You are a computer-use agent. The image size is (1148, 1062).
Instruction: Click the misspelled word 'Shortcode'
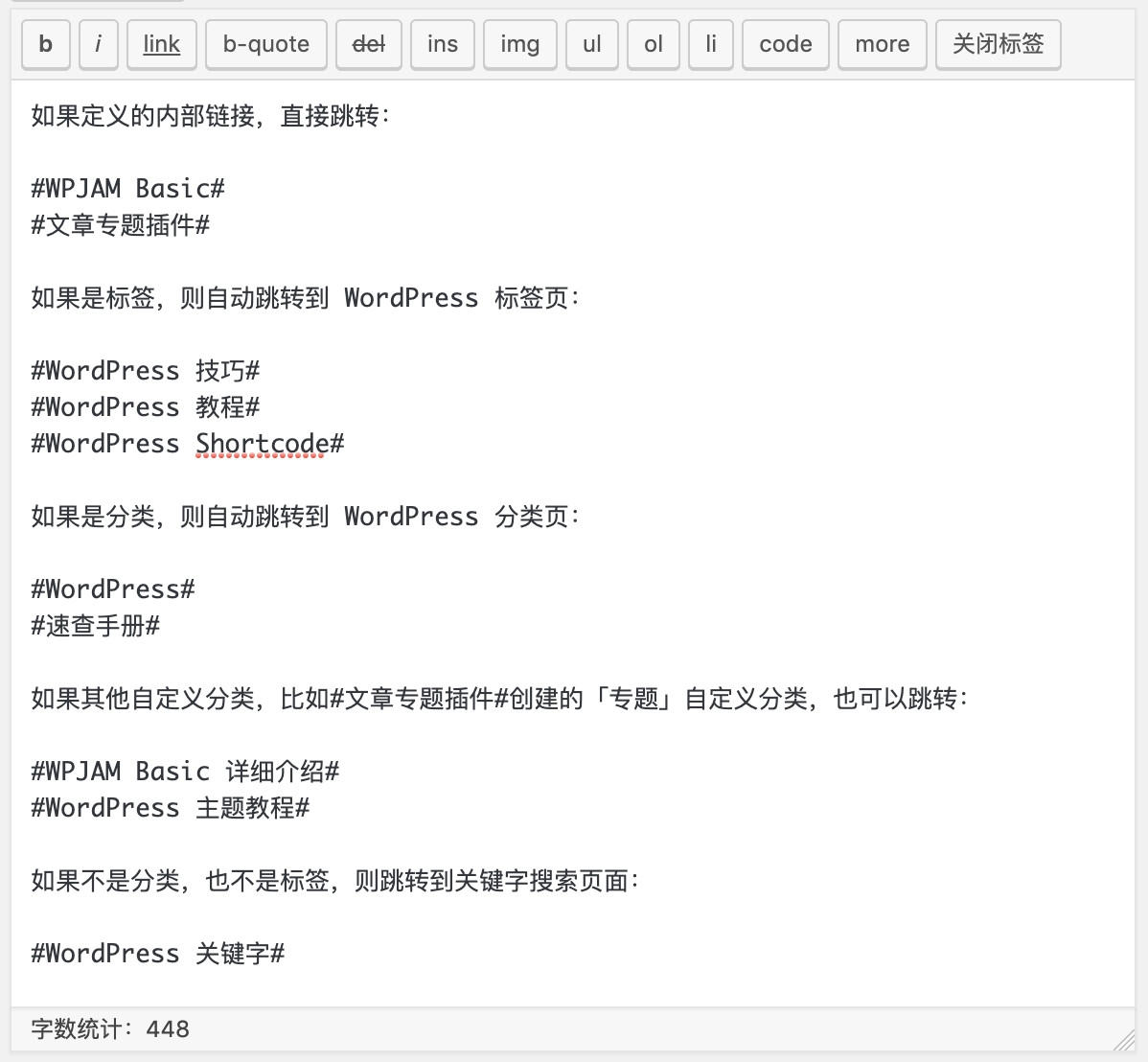(x=263, y=444)
